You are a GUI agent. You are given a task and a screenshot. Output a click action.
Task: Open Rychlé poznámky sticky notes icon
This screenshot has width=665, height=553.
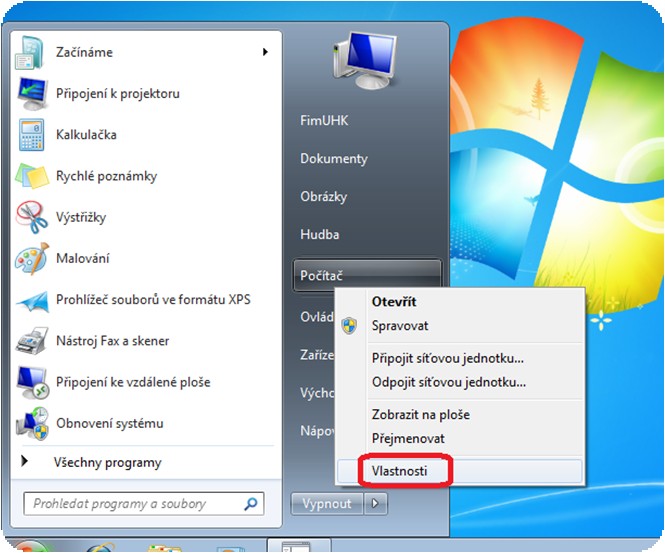click(32, 176)
